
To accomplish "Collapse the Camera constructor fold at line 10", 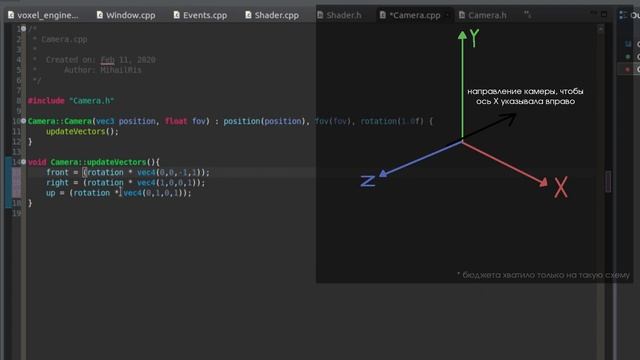I will [23, 121].
